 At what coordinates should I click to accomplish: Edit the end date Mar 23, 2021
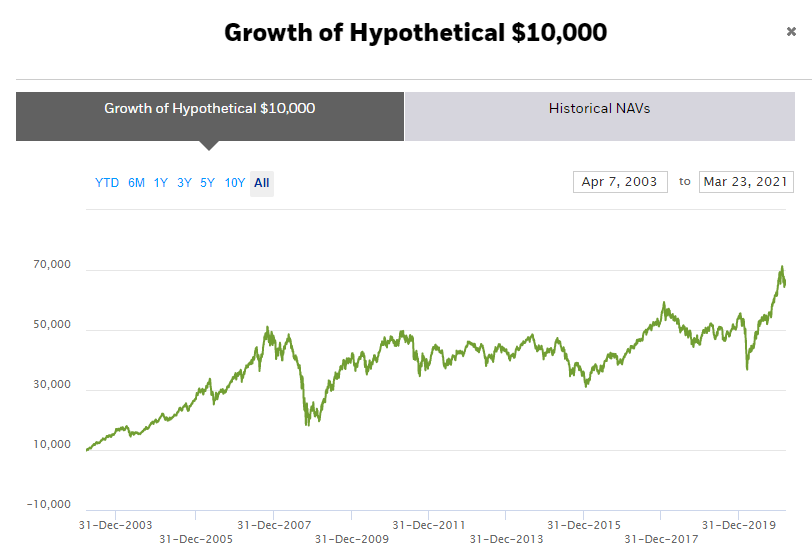pyautogui.click(x=746, y=182)
